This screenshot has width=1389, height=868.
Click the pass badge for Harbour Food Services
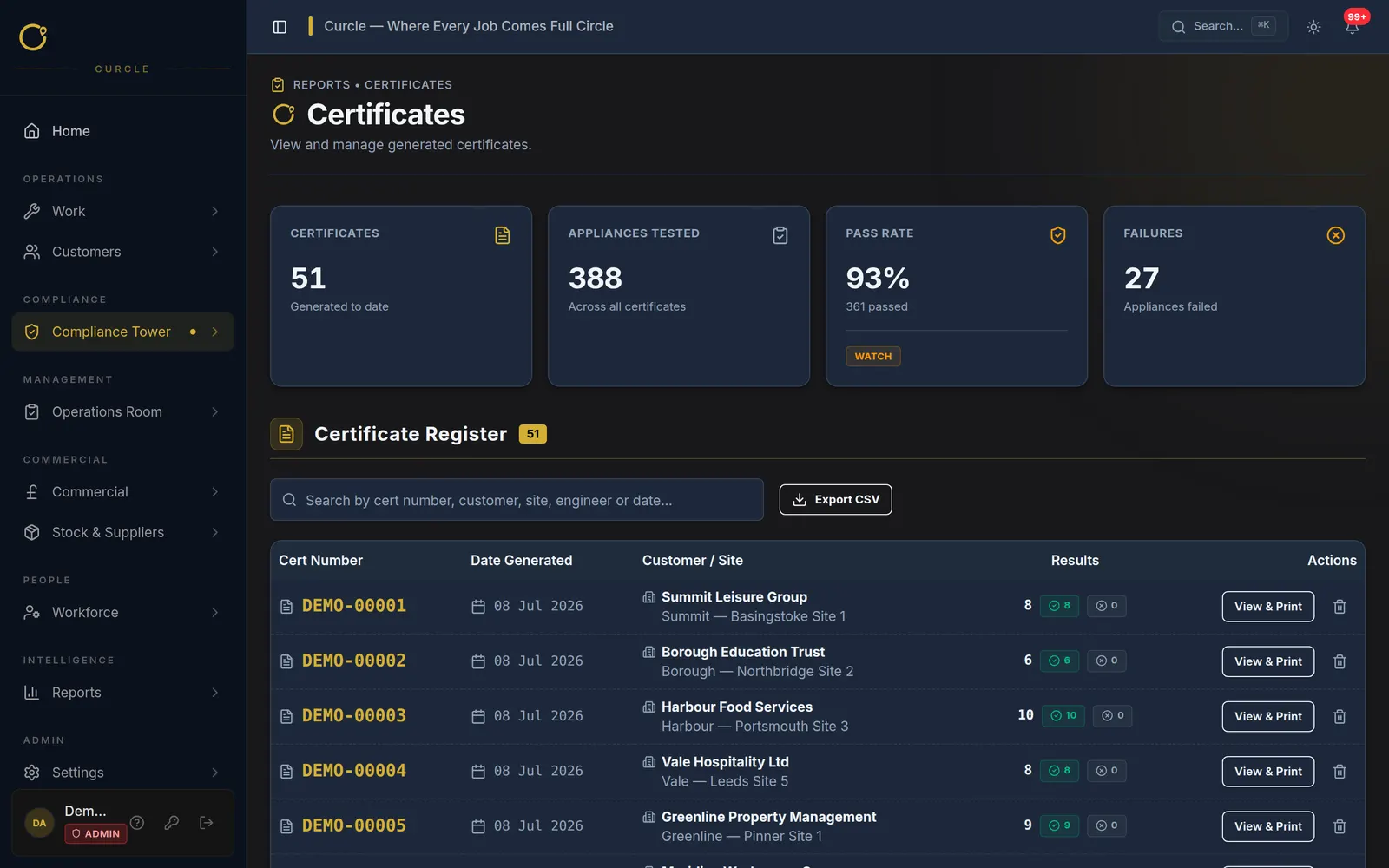[x=1063, y=716]
